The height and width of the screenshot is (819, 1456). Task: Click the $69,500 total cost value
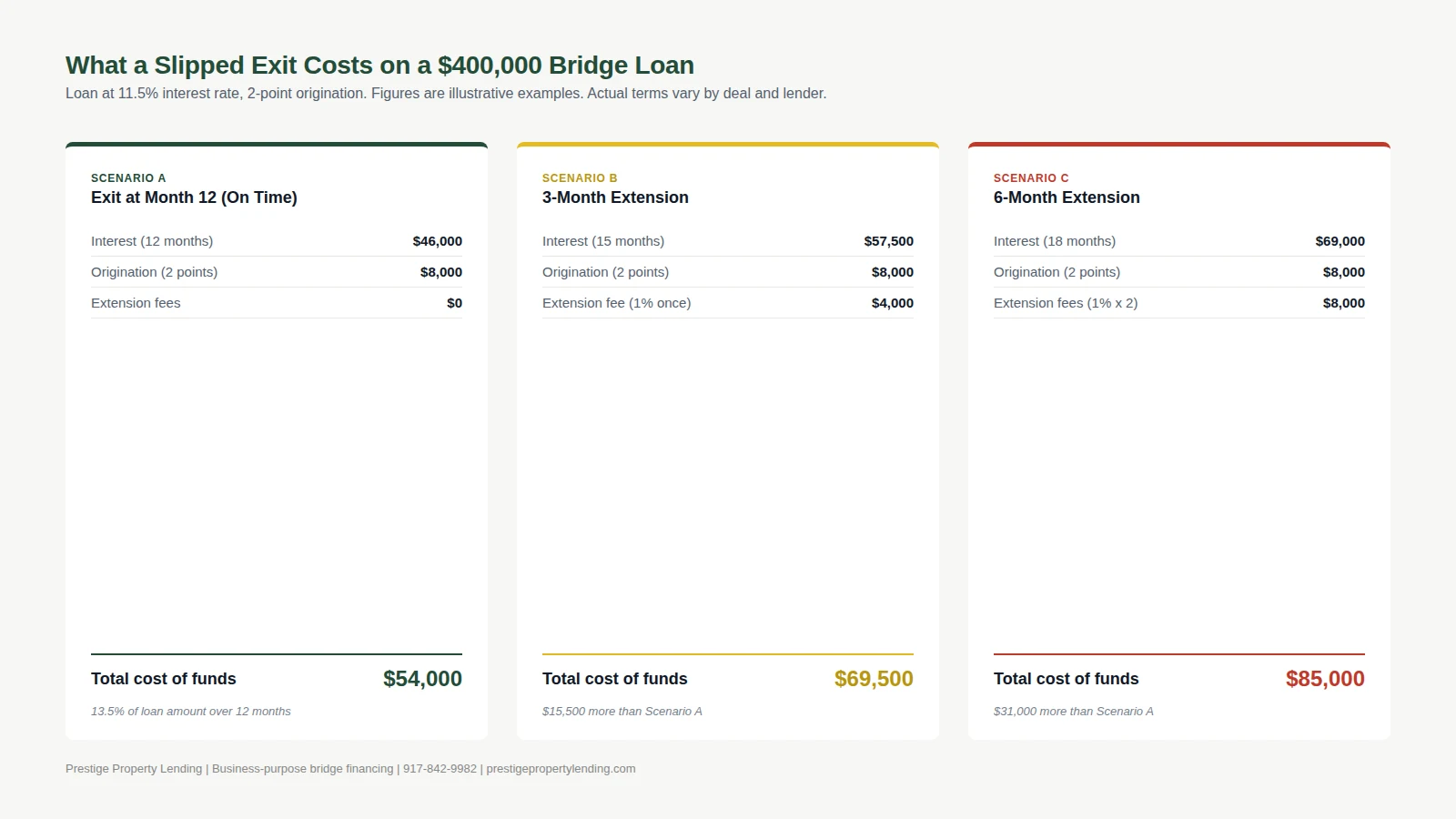874,679
